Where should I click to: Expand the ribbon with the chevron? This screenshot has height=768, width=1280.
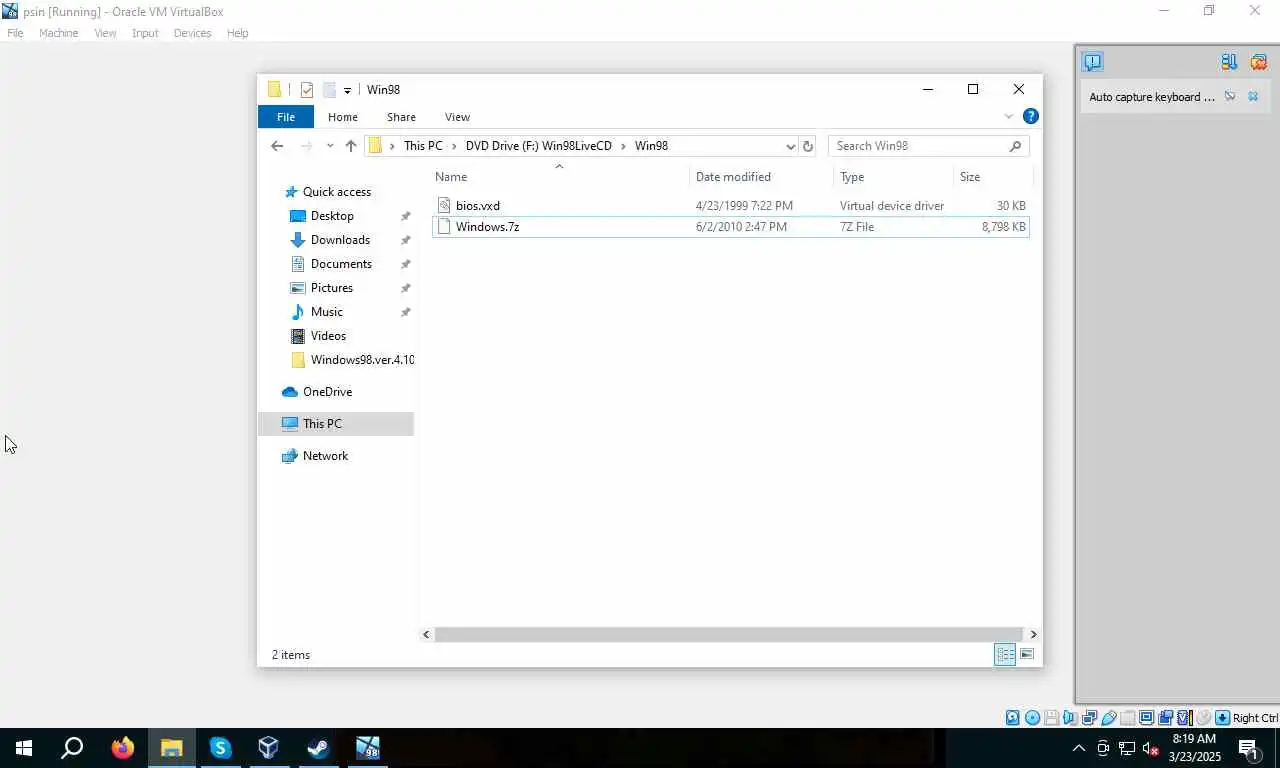tap(1008, 117)
